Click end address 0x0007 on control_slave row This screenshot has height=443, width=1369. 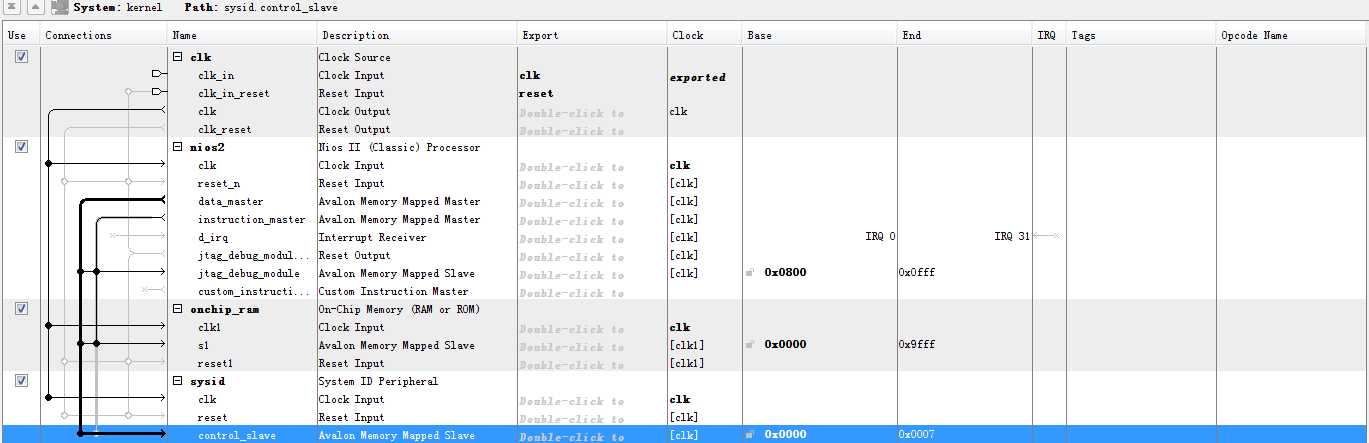tap(917, 435)
